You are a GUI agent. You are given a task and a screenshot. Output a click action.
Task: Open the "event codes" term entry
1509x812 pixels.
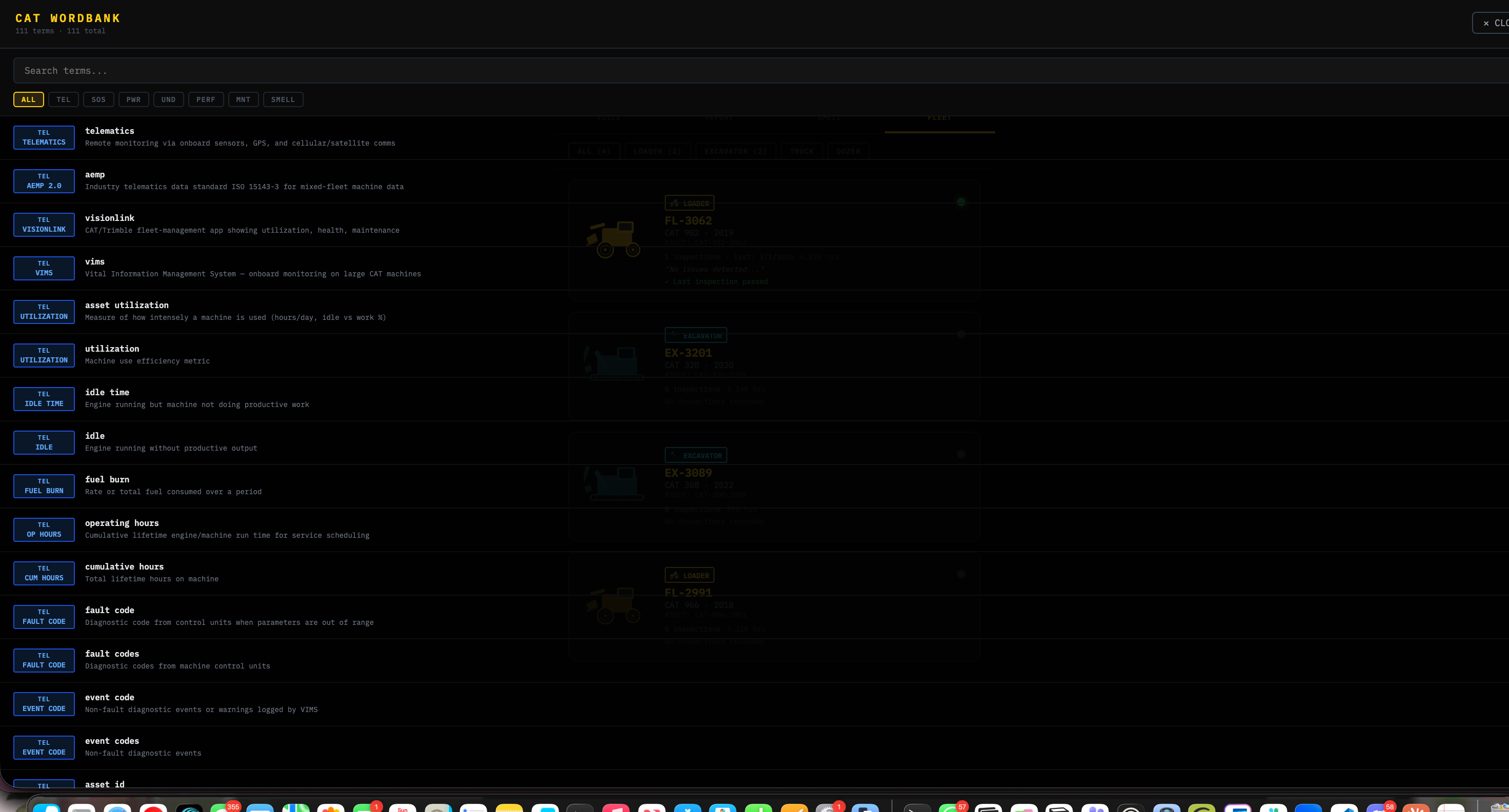112,741
